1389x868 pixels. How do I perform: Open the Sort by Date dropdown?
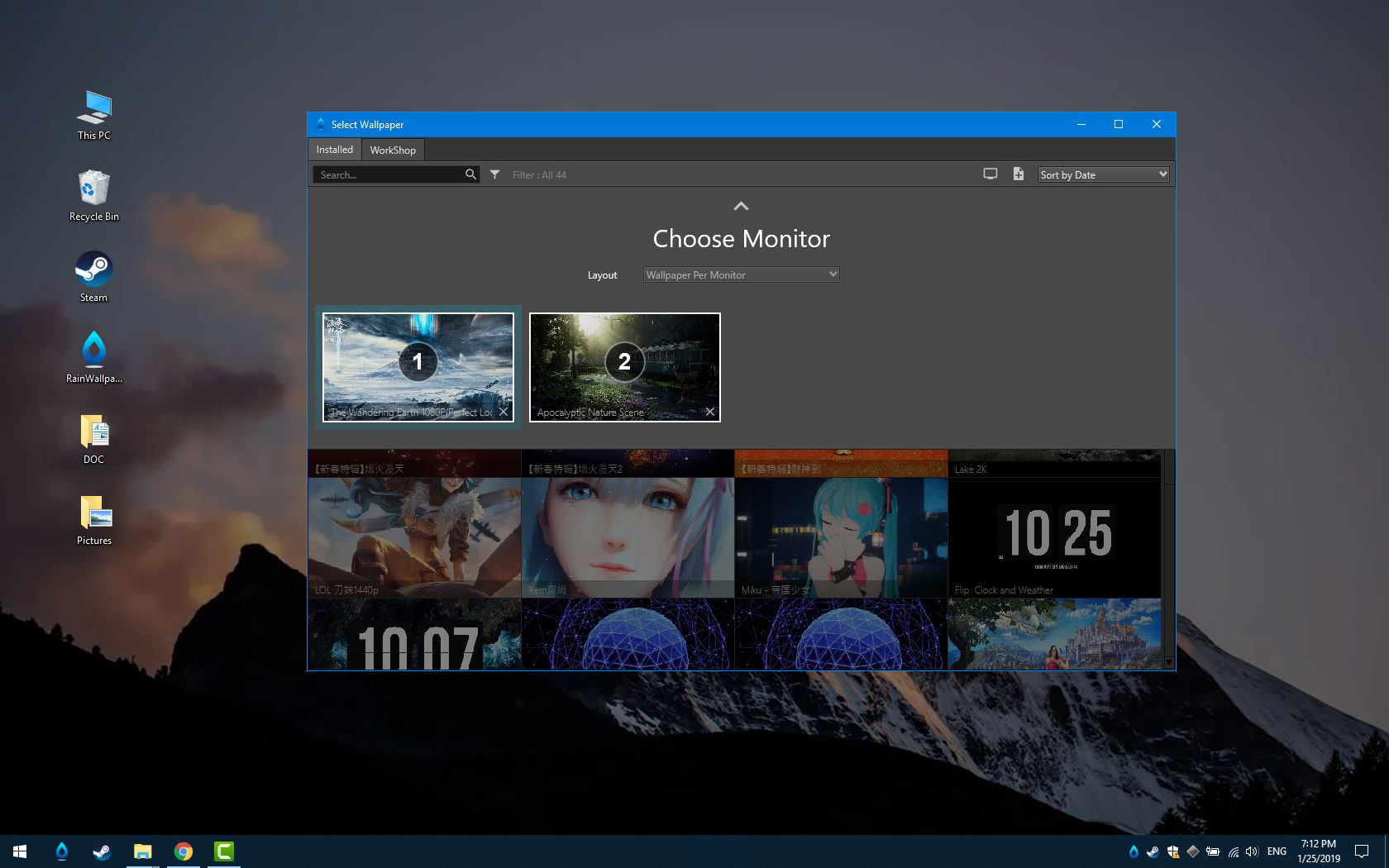coord(1103,174)
